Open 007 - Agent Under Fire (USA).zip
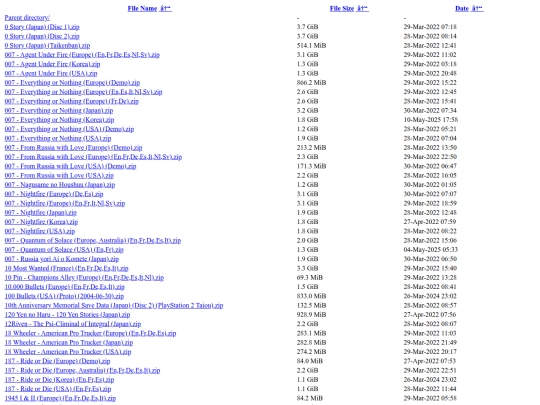 point(51,73)
